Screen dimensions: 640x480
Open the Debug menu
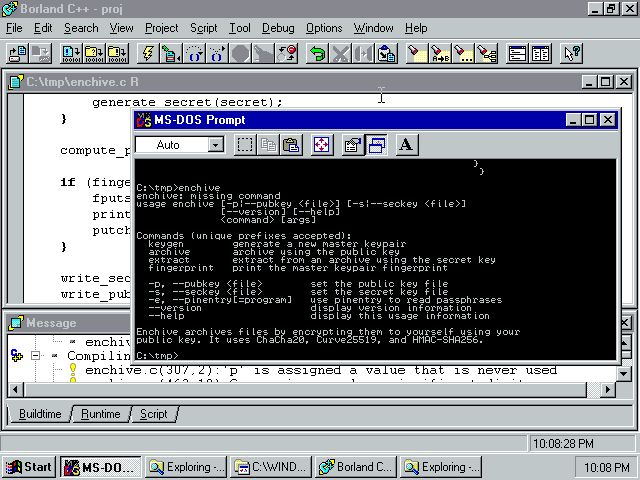(278, 28)
